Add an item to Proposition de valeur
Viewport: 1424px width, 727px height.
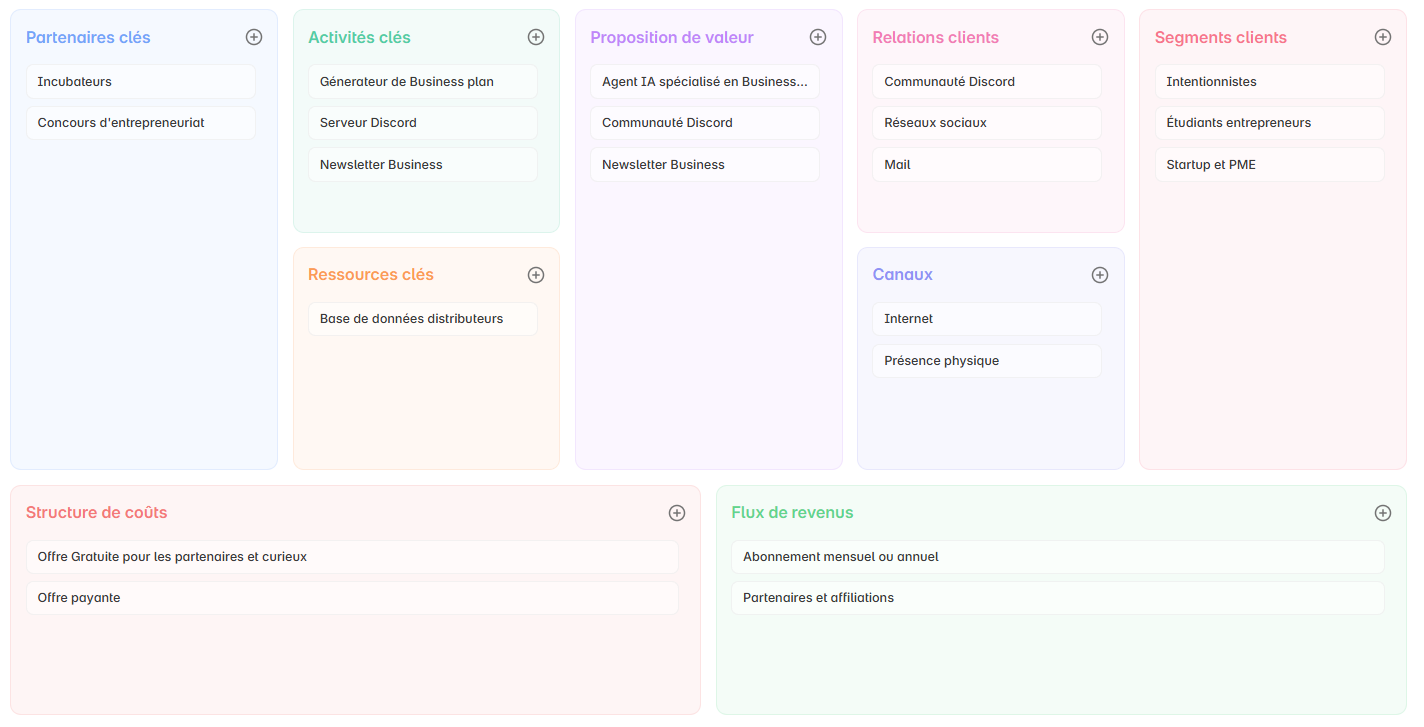point(818,37)
